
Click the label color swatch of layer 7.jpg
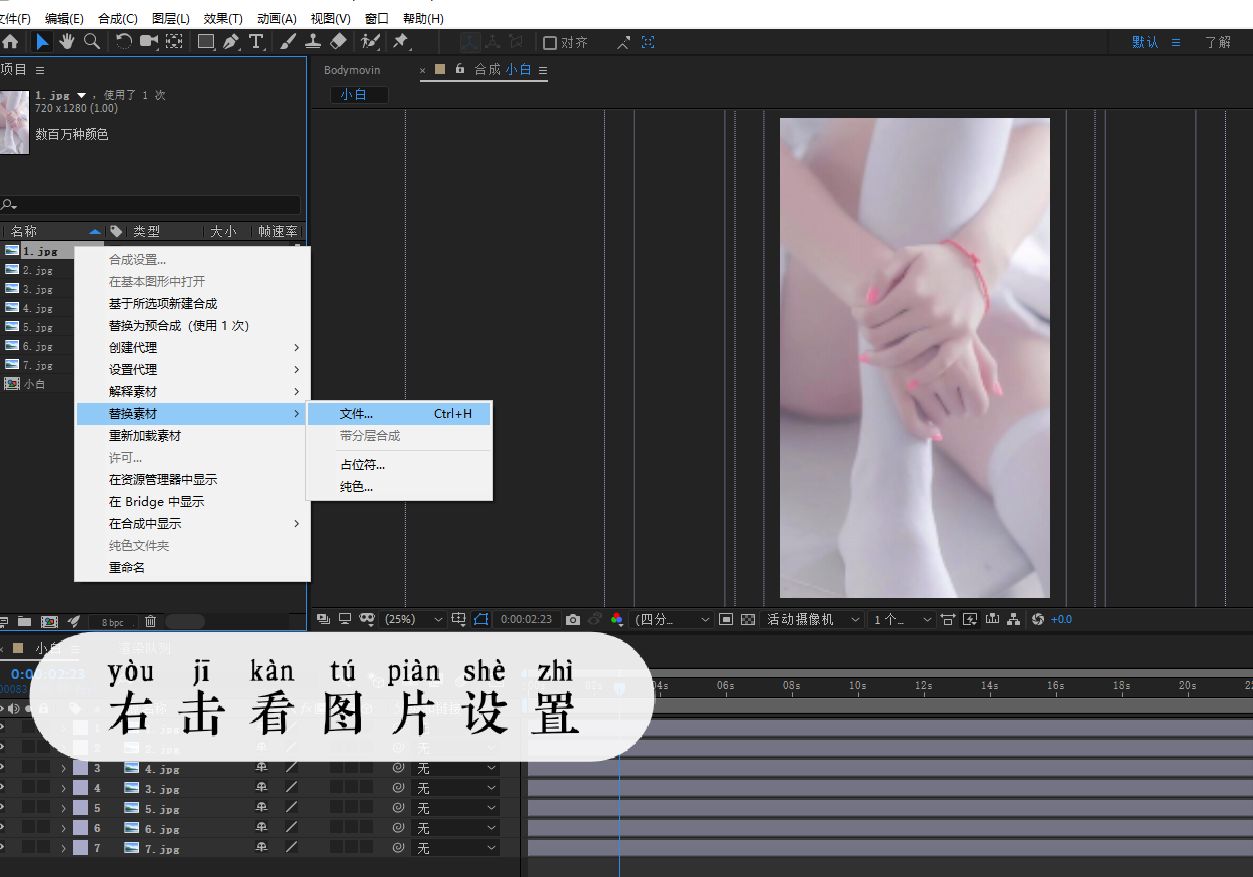(x=80, y=848)
